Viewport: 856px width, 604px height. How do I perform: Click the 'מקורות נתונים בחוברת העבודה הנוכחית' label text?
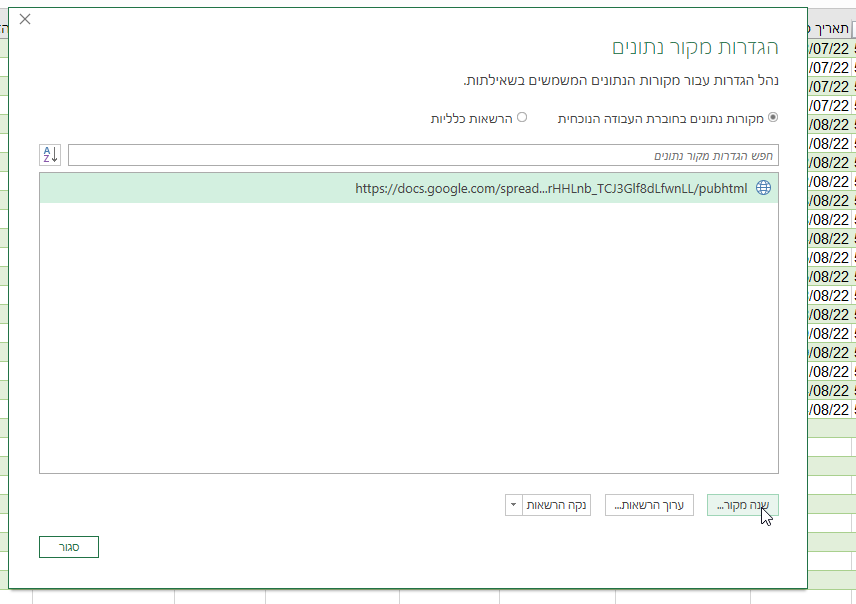tap(660, 118)
